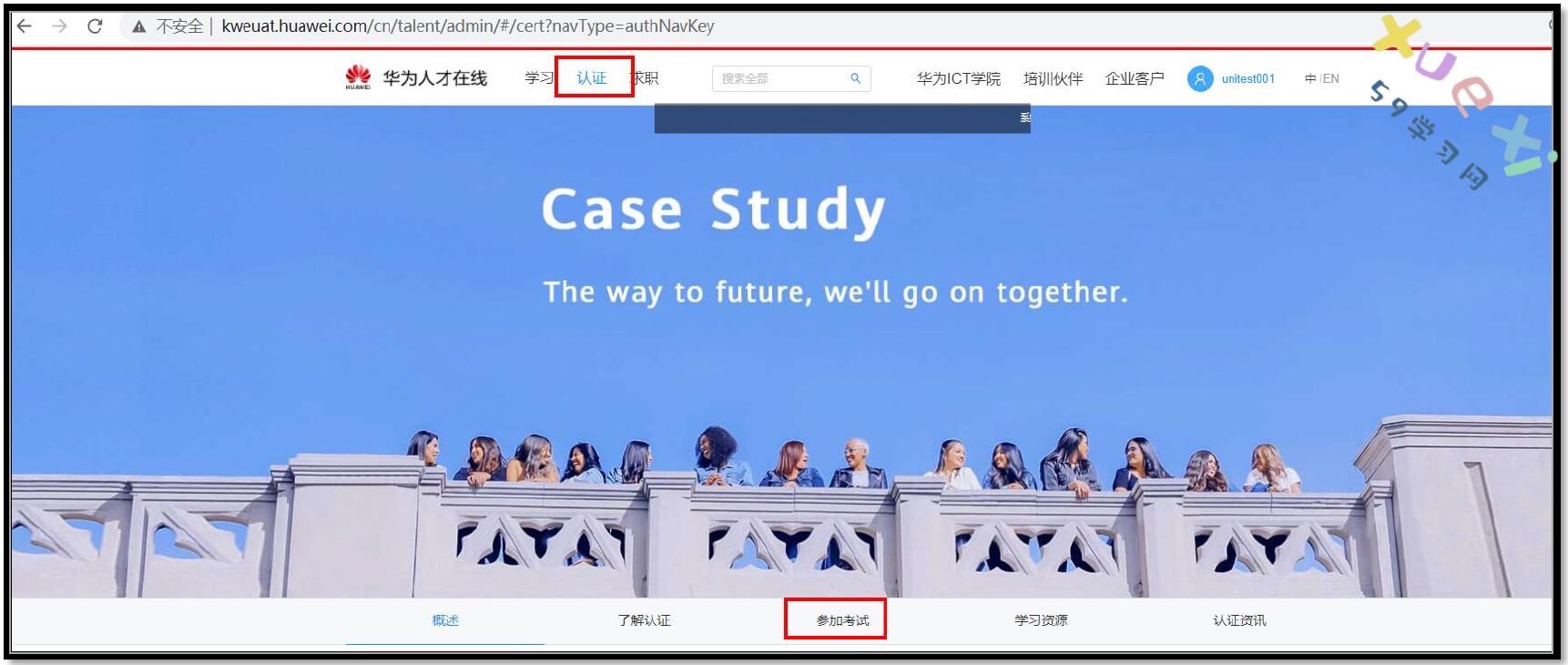
Task: Focus the 搜索全部 search box
Action: (x=779, y=78)
